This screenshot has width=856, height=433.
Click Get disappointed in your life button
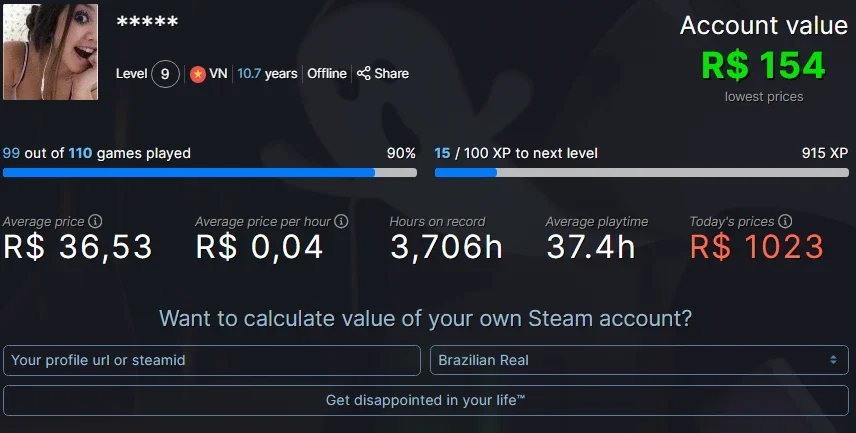click(x=426, y=400)
